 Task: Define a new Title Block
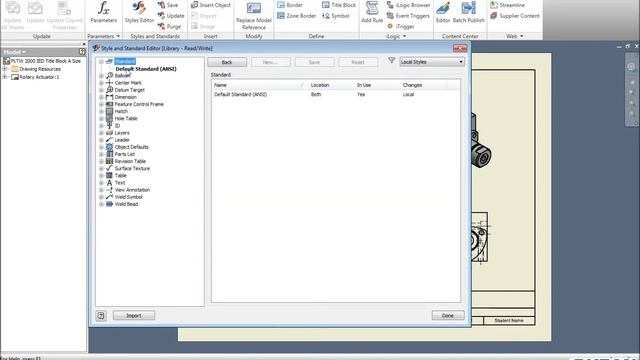(339, 5)
